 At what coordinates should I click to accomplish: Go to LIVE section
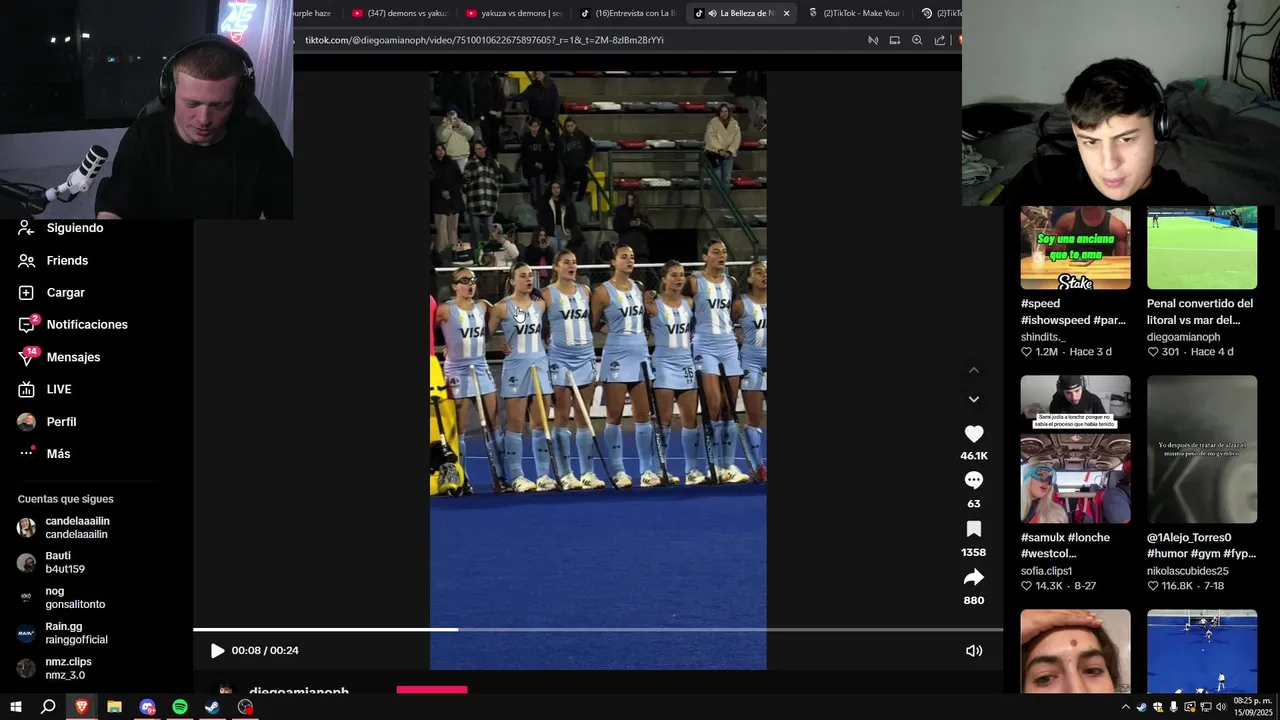coord(58,389)
